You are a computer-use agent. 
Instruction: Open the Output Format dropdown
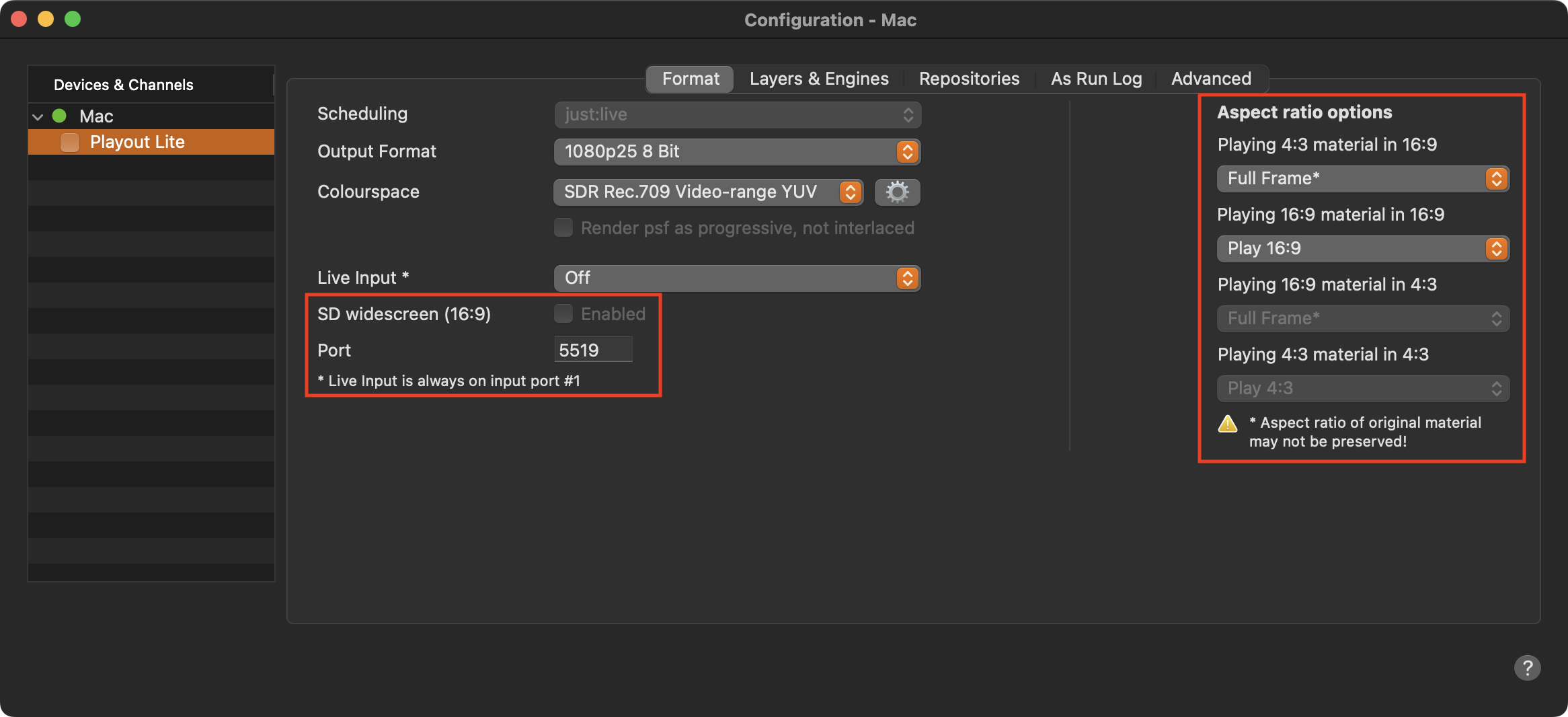(738, 152)
